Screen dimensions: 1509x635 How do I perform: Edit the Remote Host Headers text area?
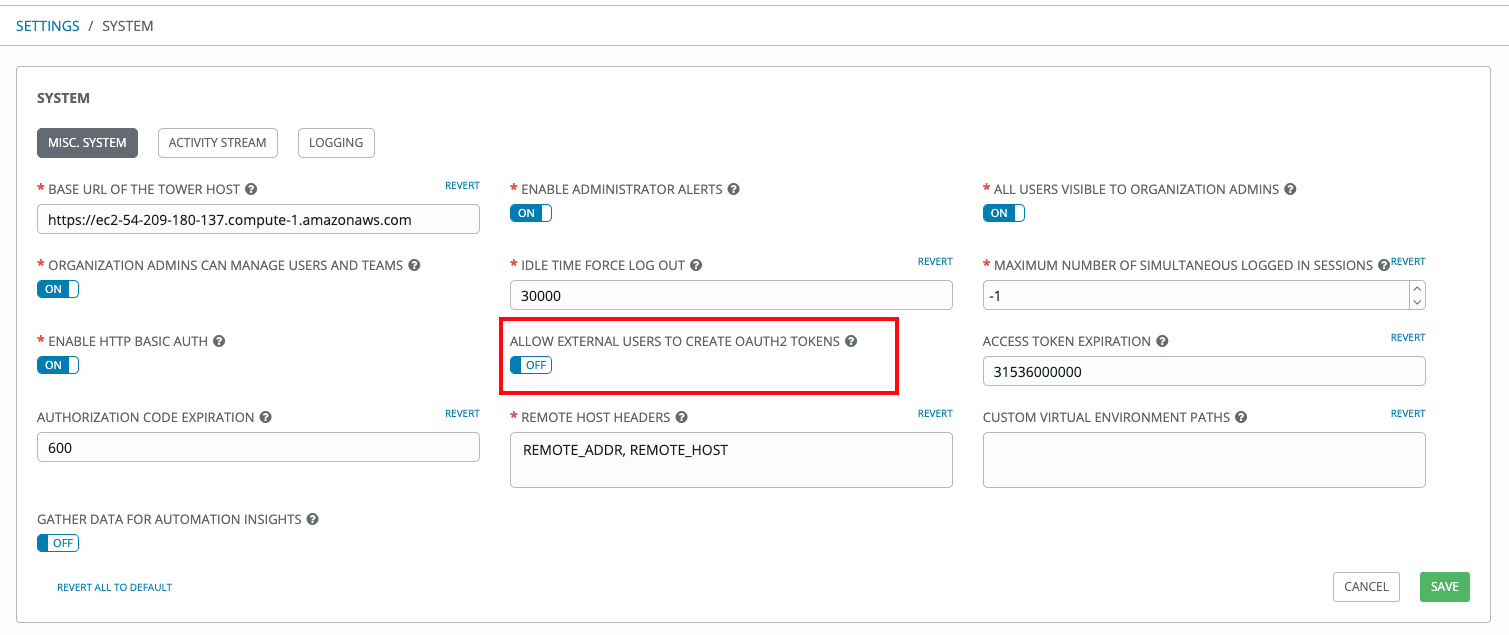click(x=731, y=460)
